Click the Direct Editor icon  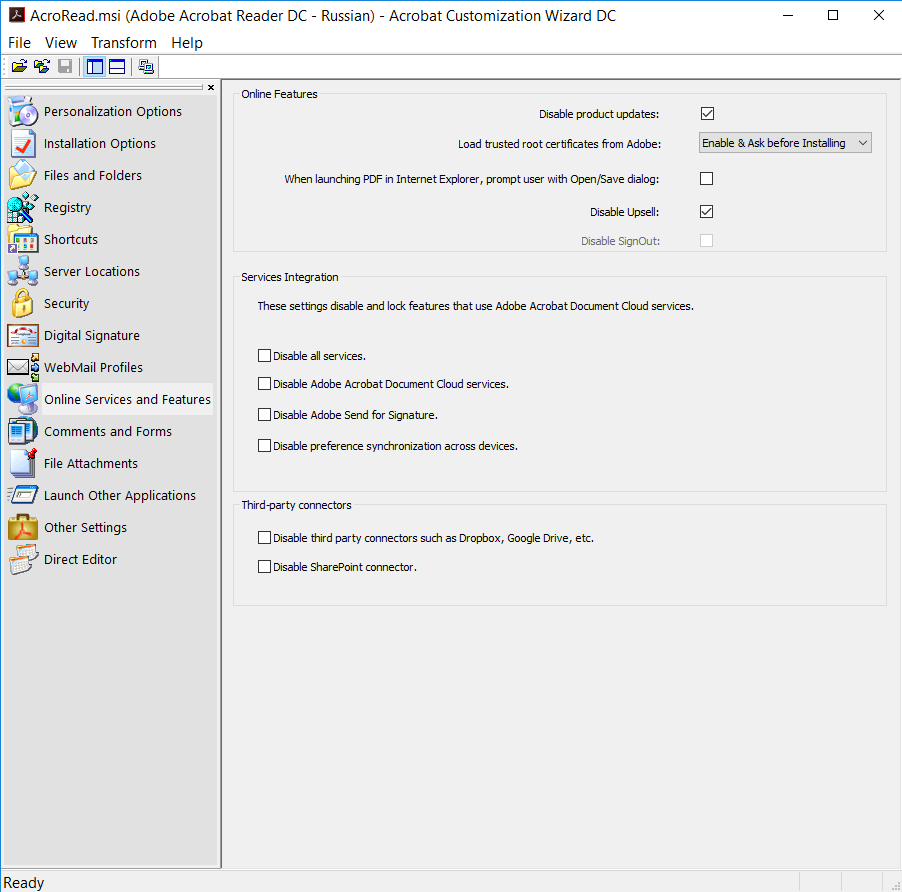tap(23, 559)
